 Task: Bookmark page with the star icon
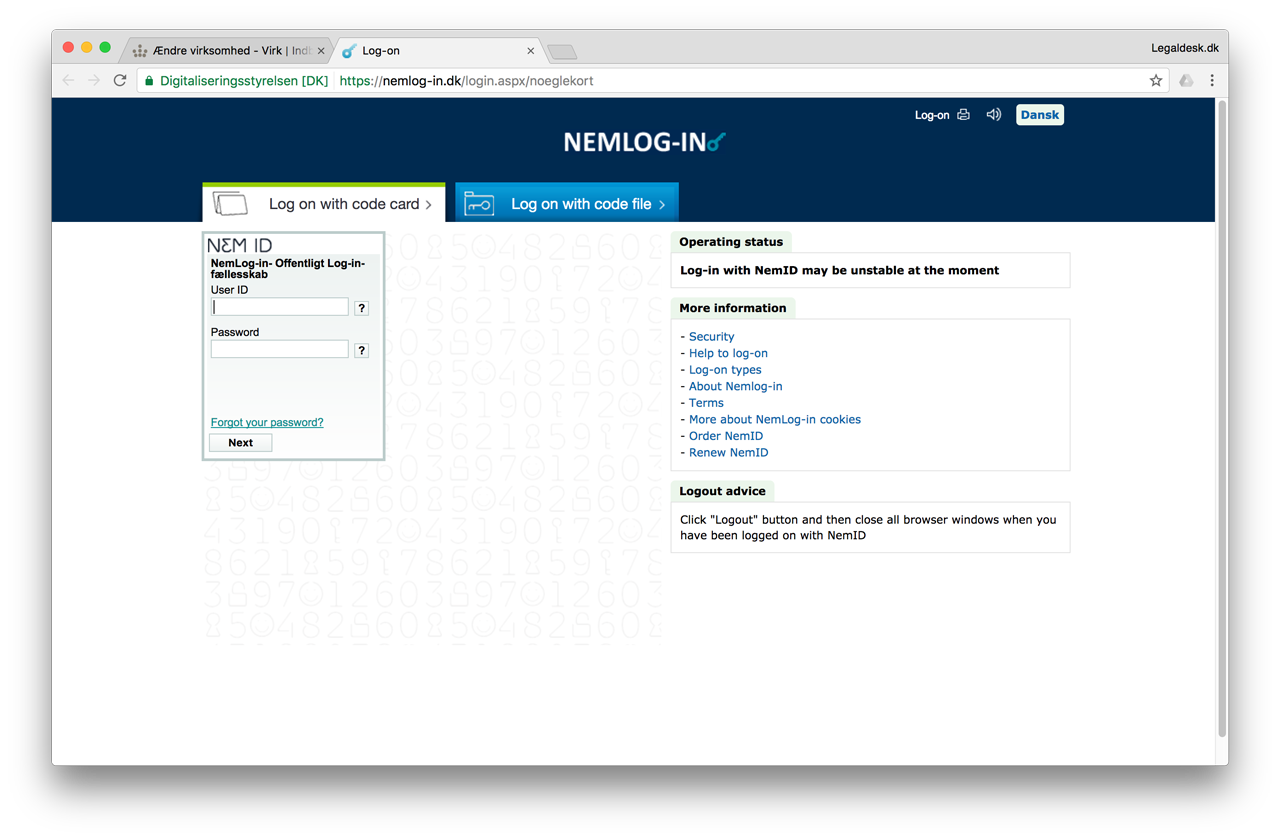(1156, 81)
